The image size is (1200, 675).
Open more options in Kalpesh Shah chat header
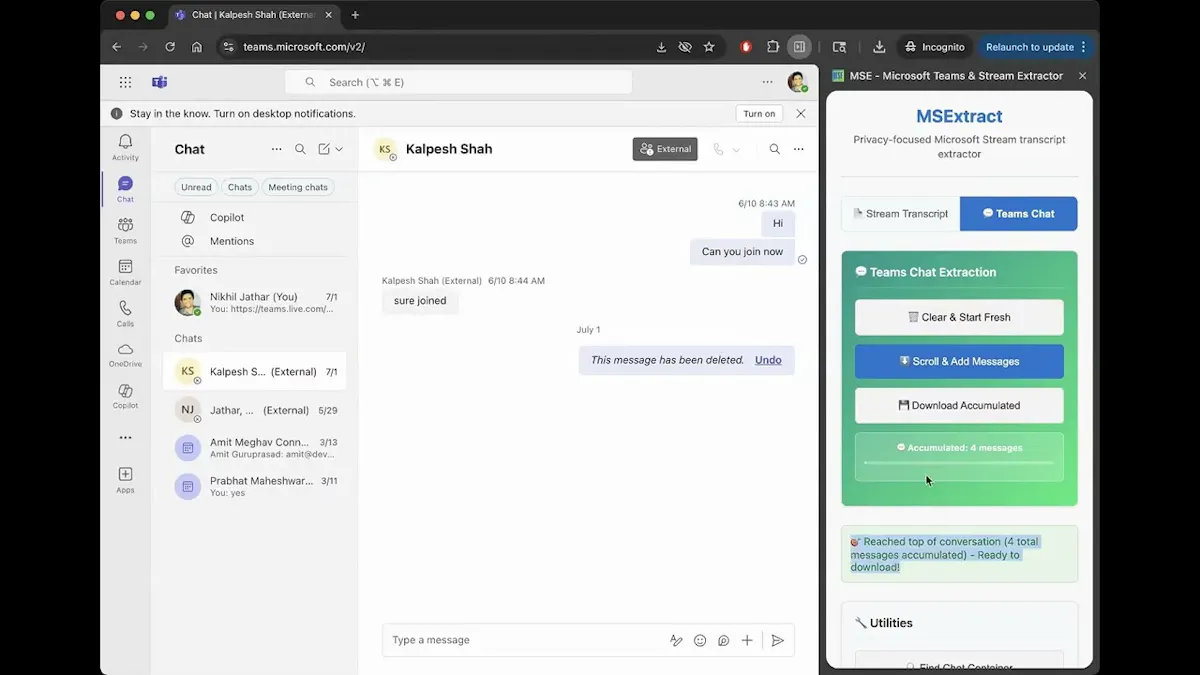pyautogui.click(x=798, y=149)
